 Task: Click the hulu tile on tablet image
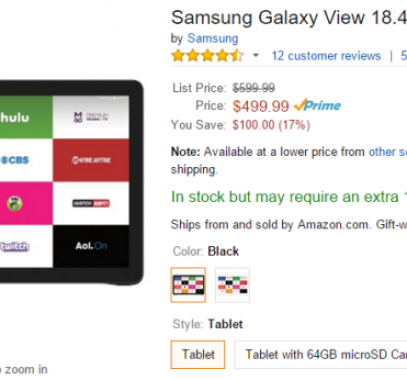26,117
